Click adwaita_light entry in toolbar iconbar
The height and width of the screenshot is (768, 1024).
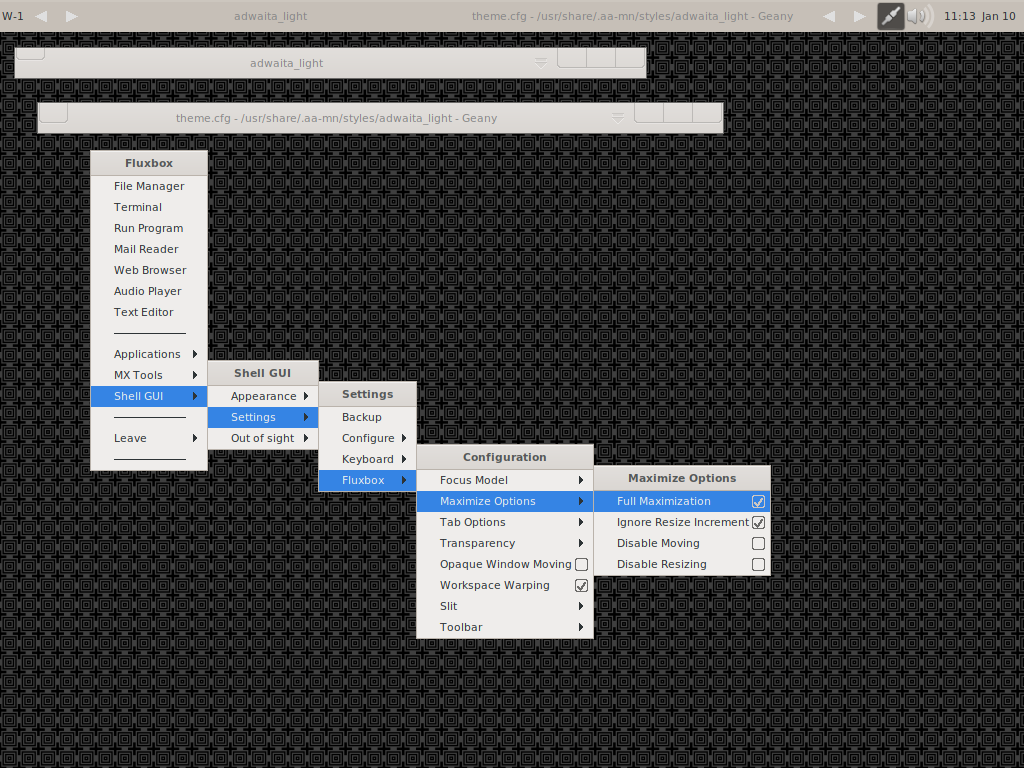(x=270, y=16)
